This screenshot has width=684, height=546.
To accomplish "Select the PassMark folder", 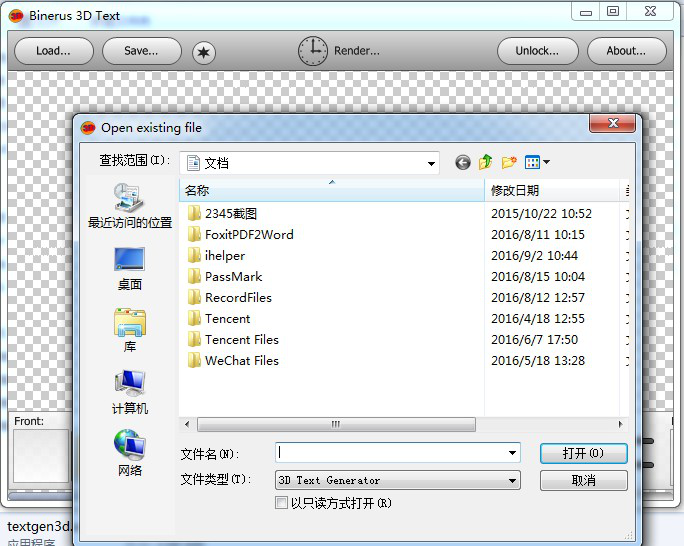I will [x=225, y=276].
